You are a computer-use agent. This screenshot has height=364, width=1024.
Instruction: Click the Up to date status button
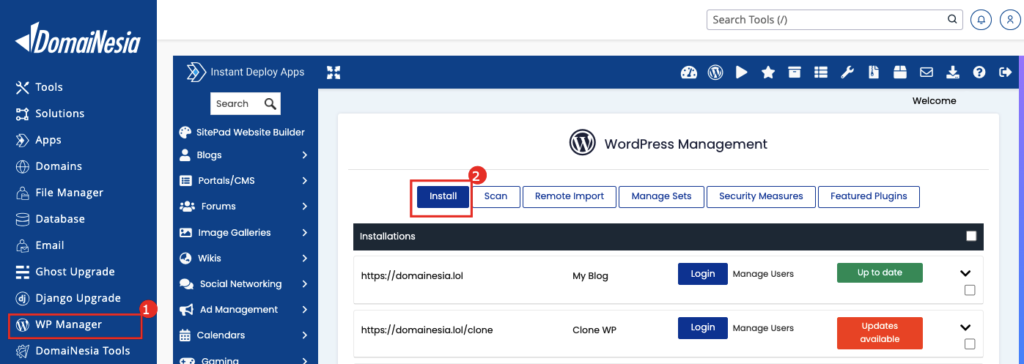[x=880, y=273]
